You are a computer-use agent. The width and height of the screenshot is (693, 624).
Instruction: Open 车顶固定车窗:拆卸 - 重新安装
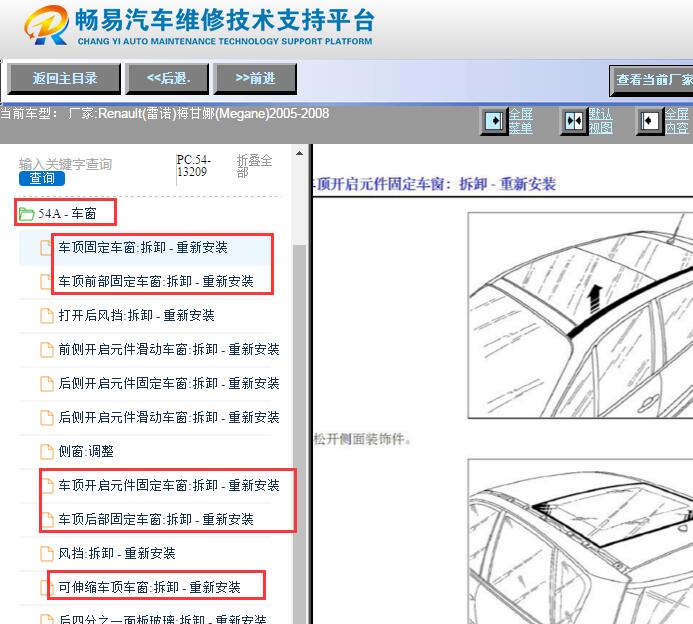point(143,247)
